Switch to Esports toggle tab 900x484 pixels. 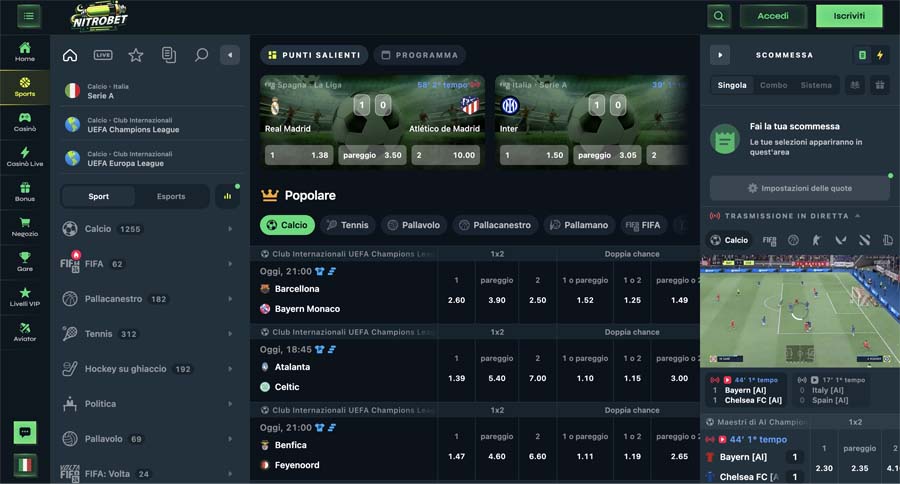pos(171,196)
